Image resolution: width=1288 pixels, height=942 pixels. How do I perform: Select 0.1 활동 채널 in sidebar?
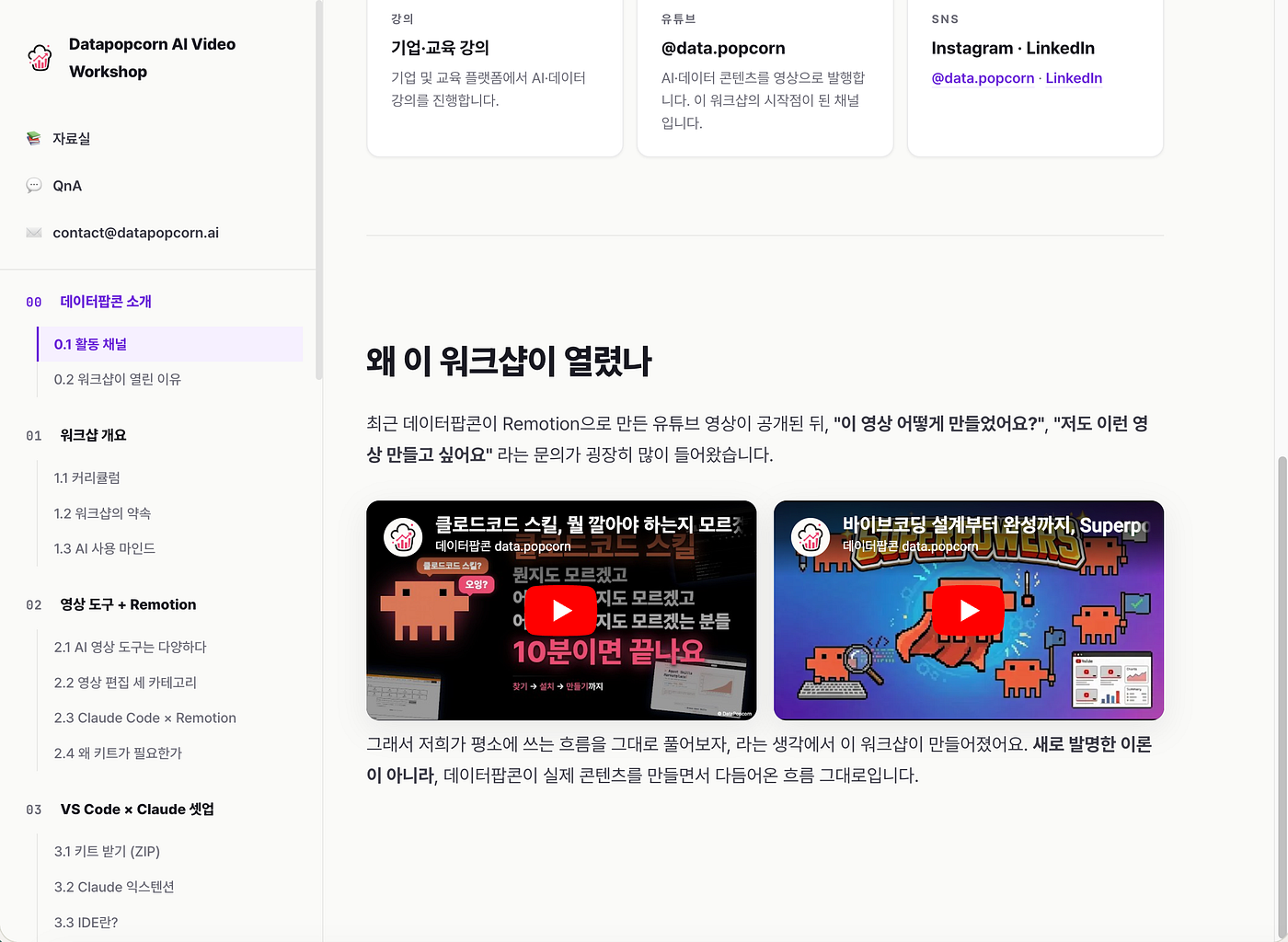pyautogui.click(x=170, y=344)
